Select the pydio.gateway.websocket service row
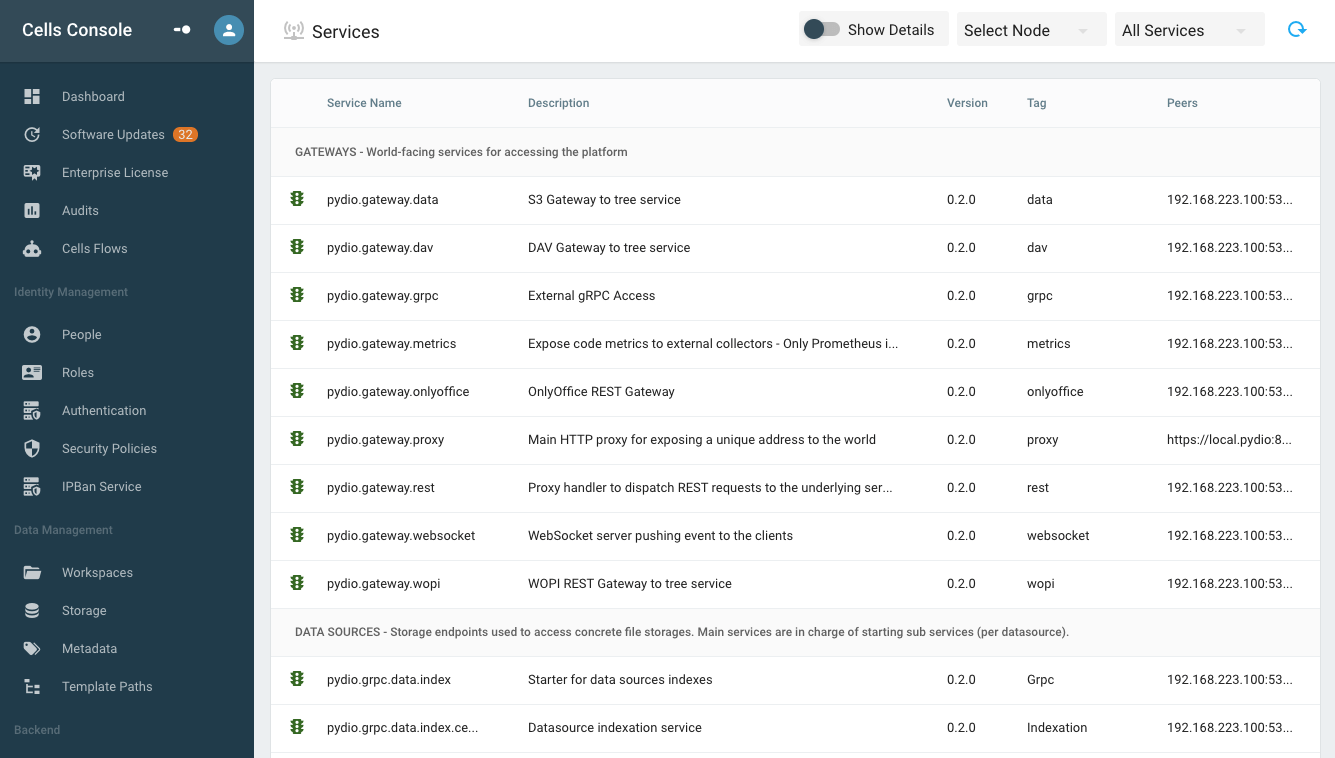The image size is (1335, 758). tap(795, 536)
